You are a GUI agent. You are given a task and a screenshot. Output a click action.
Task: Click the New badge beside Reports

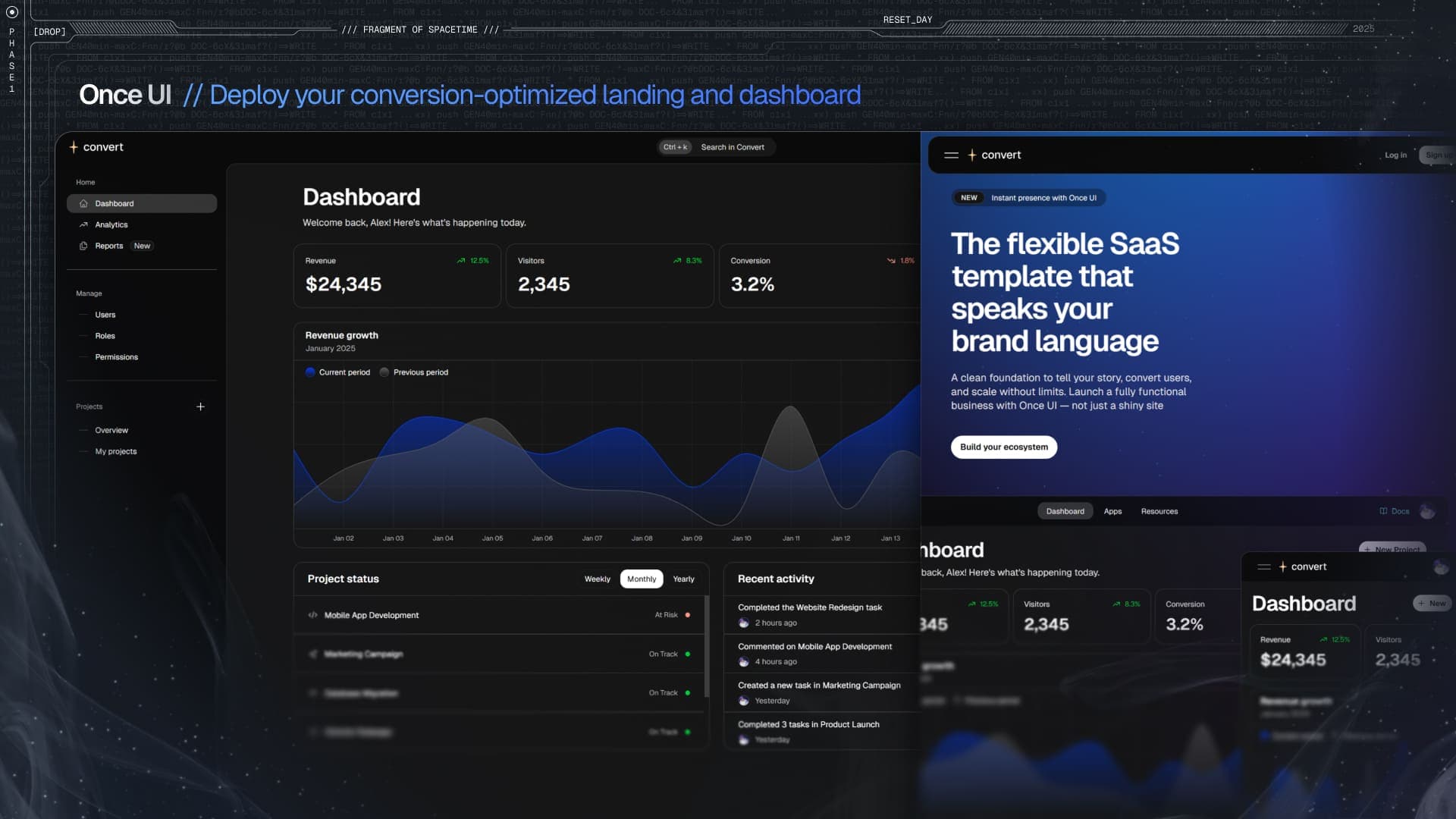142,246
